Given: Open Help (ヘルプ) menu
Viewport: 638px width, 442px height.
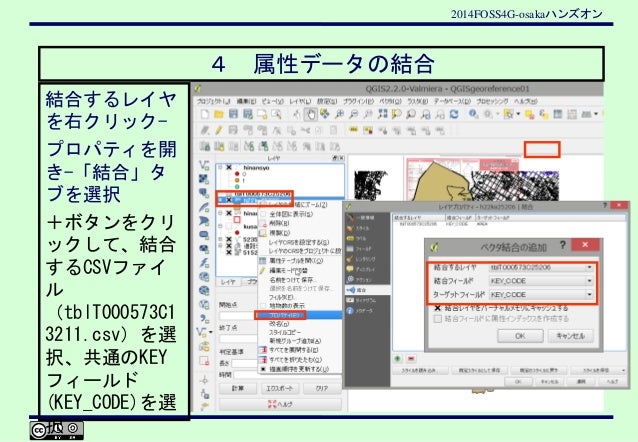Looking at the screenshot, I should coord(525,101).
